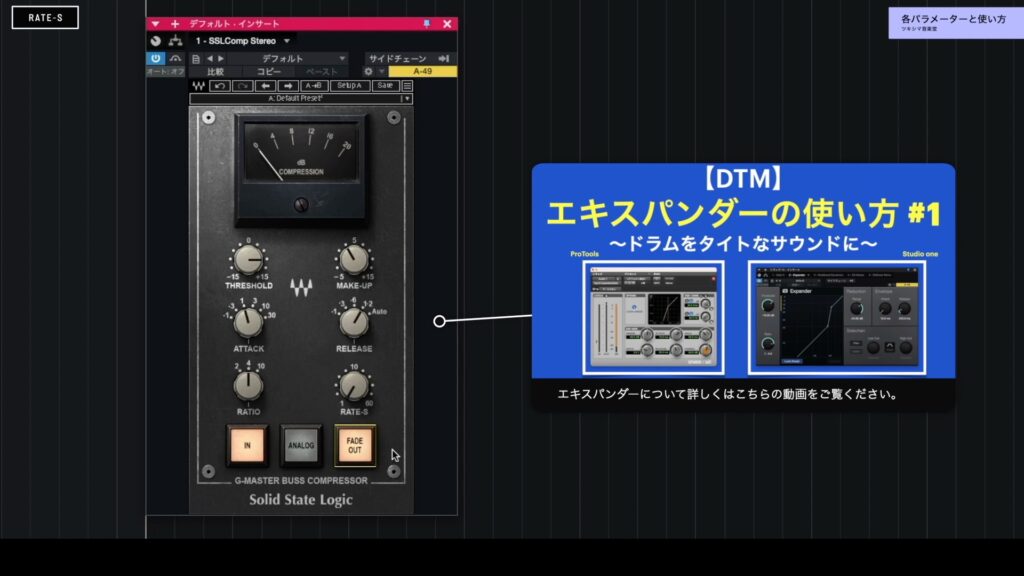Click the automation curve icon beside the power button
The height and width of the screenshot is (576, 1024).
[175, 58]
